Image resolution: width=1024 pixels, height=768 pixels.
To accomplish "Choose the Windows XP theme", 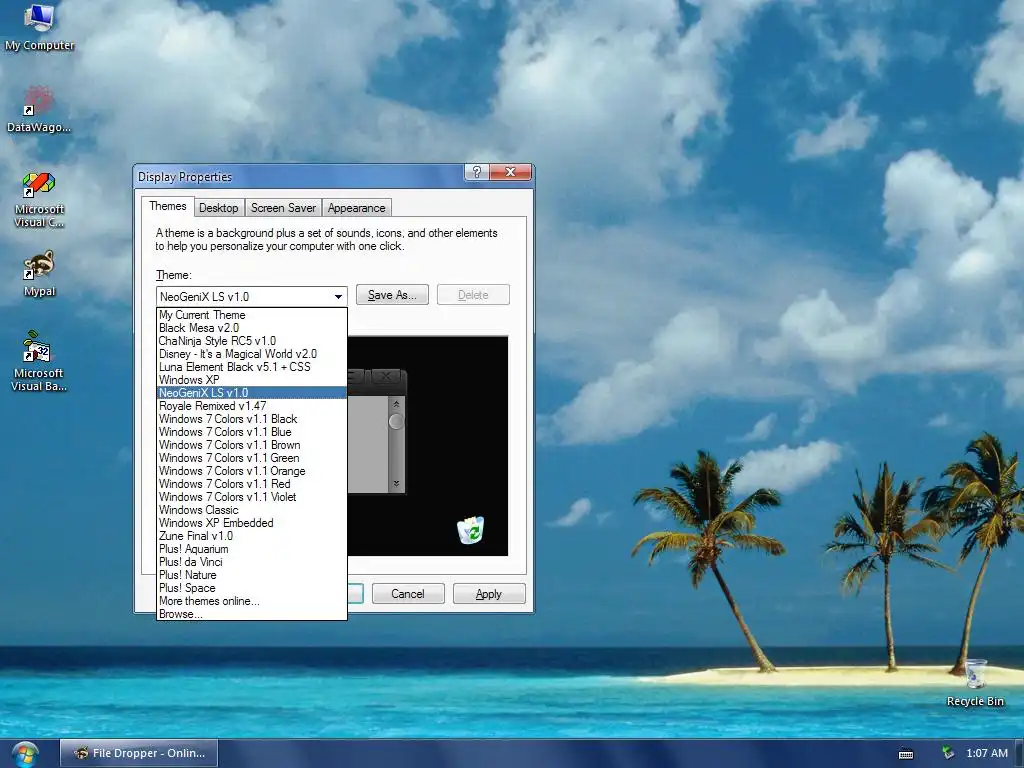I will 251,380.
